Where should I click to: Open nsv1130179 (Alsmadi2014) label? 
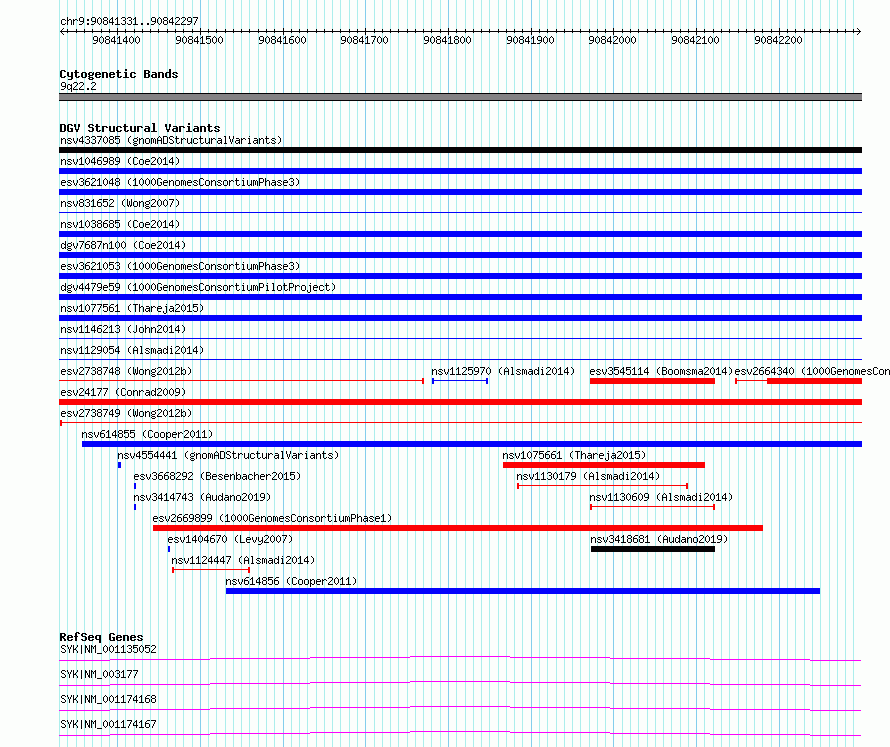pos(588,476)
